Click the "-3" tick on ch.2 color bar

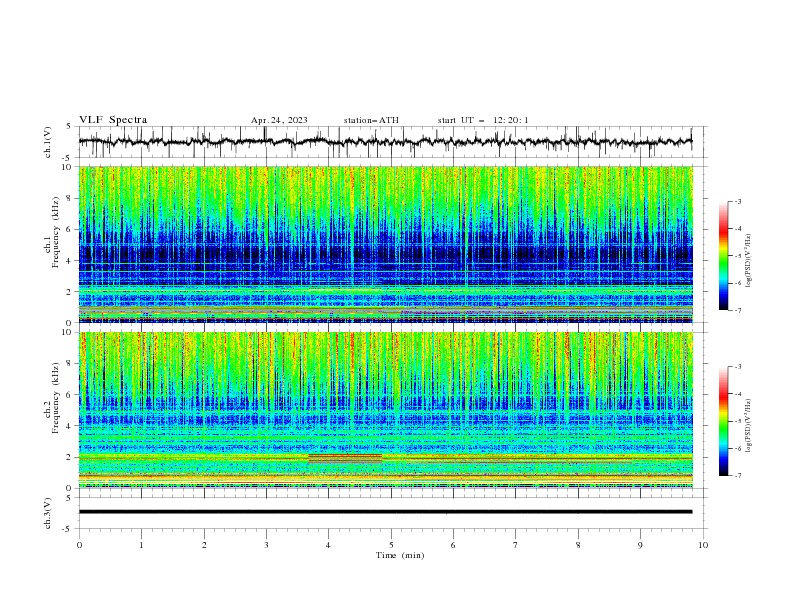point(738,367)
